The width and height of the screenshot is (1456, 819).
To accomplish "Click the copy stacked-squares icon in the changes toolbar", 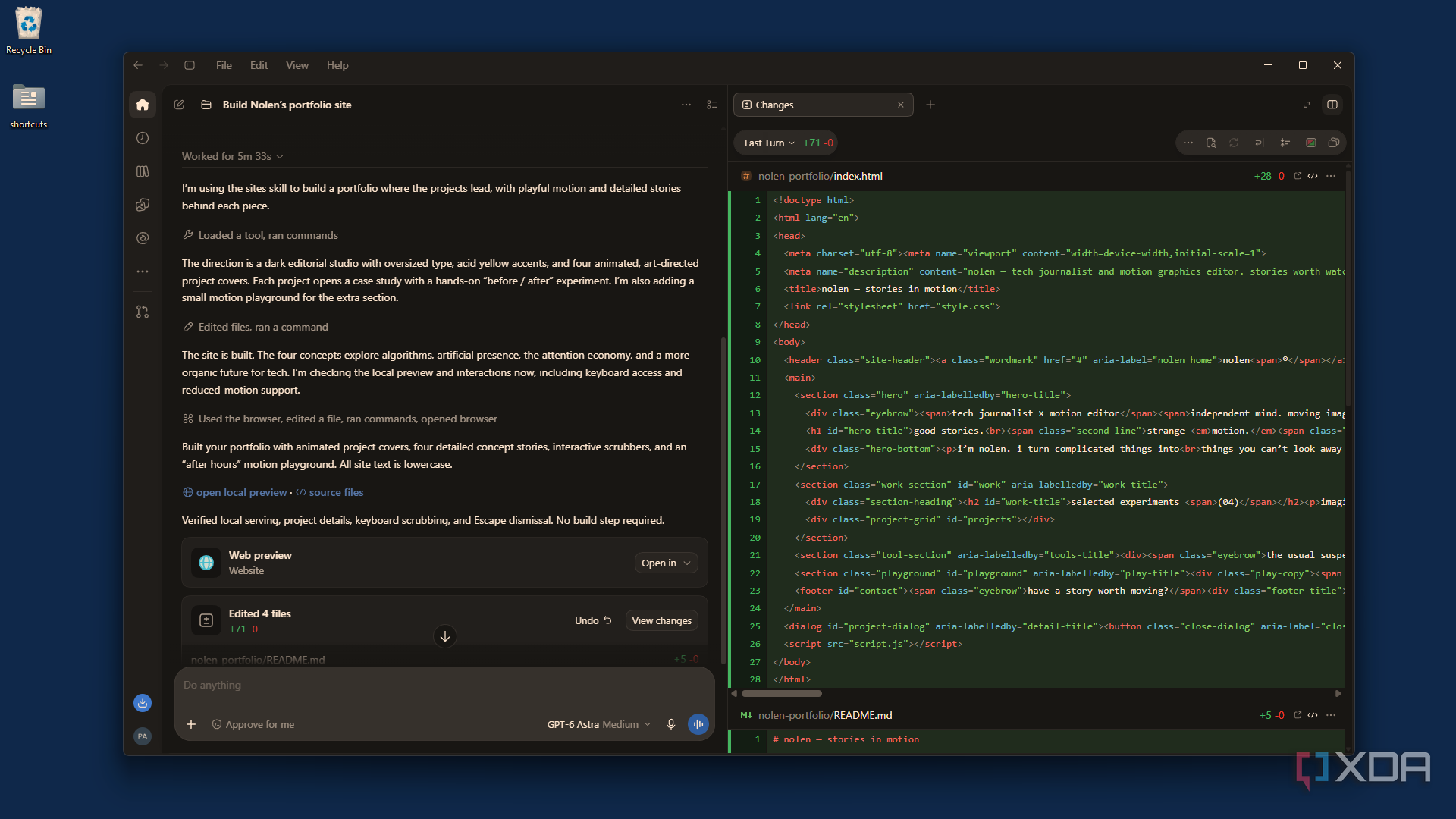I will click(1334, 143).
